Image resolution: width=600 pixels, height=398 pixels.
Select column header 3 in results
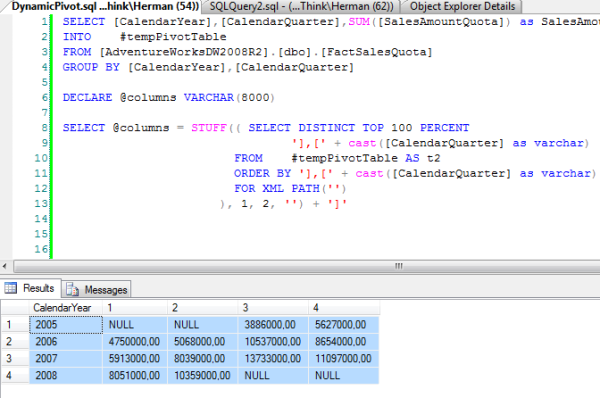coord(273,308)
